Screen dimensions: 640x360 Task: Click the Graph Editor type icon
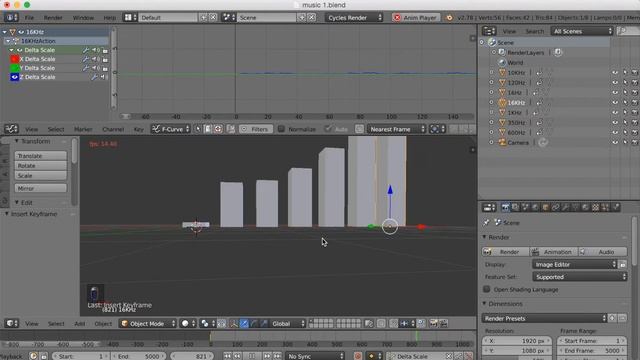tap(11, 129)
